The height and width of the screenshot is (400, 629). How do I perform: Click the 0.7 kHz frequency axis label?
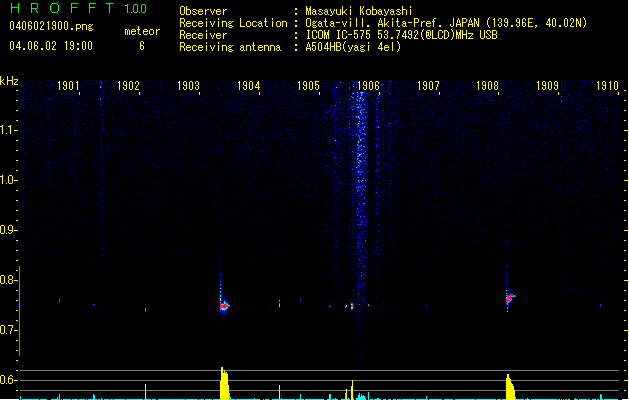point(8,330)
